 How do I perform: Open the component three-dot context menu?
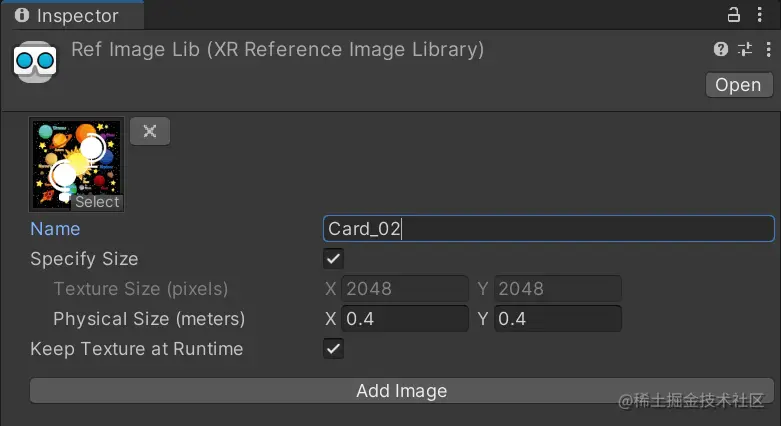point(769,49)
